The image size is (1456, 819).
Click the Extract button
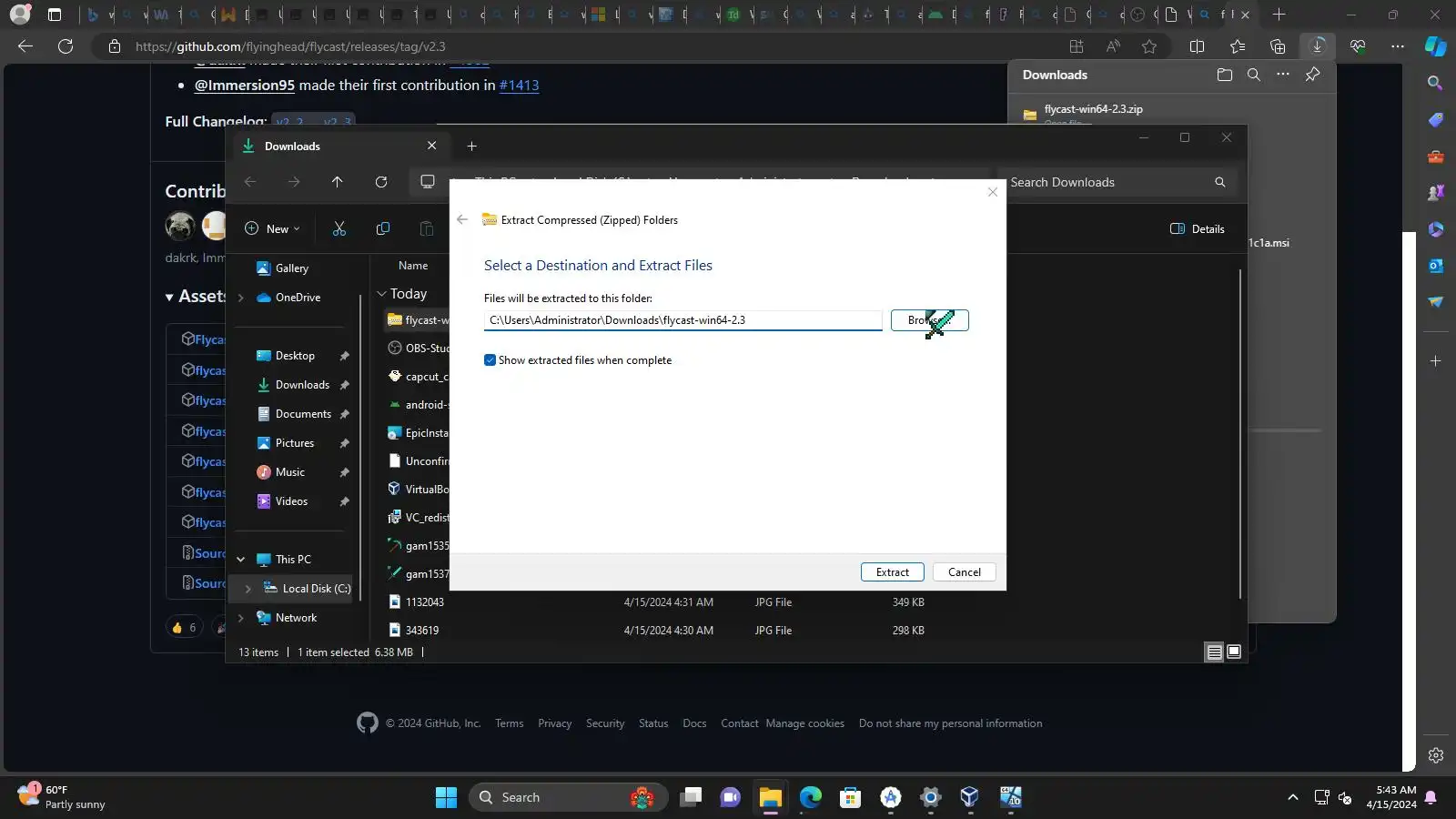tap(893, 572)
